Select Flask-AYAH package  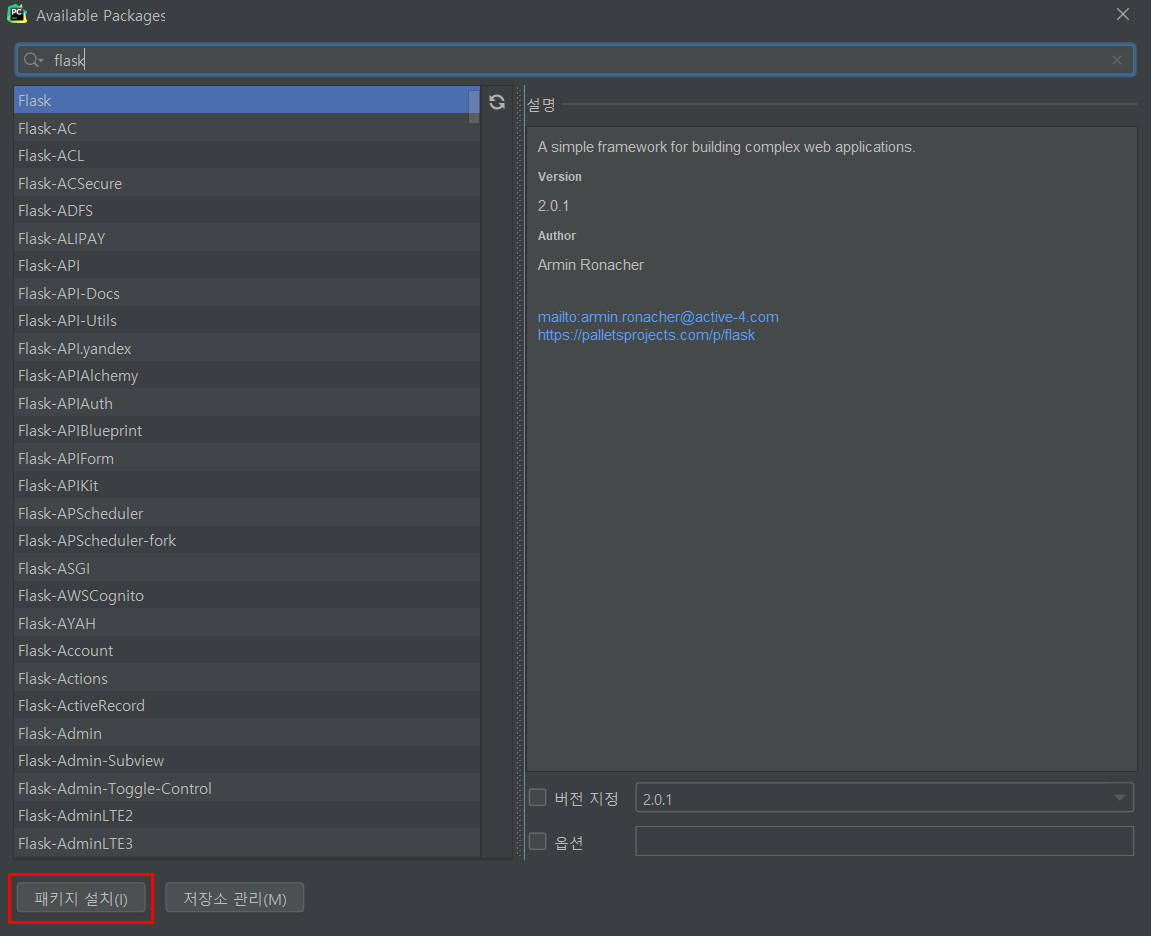(247, 624)
